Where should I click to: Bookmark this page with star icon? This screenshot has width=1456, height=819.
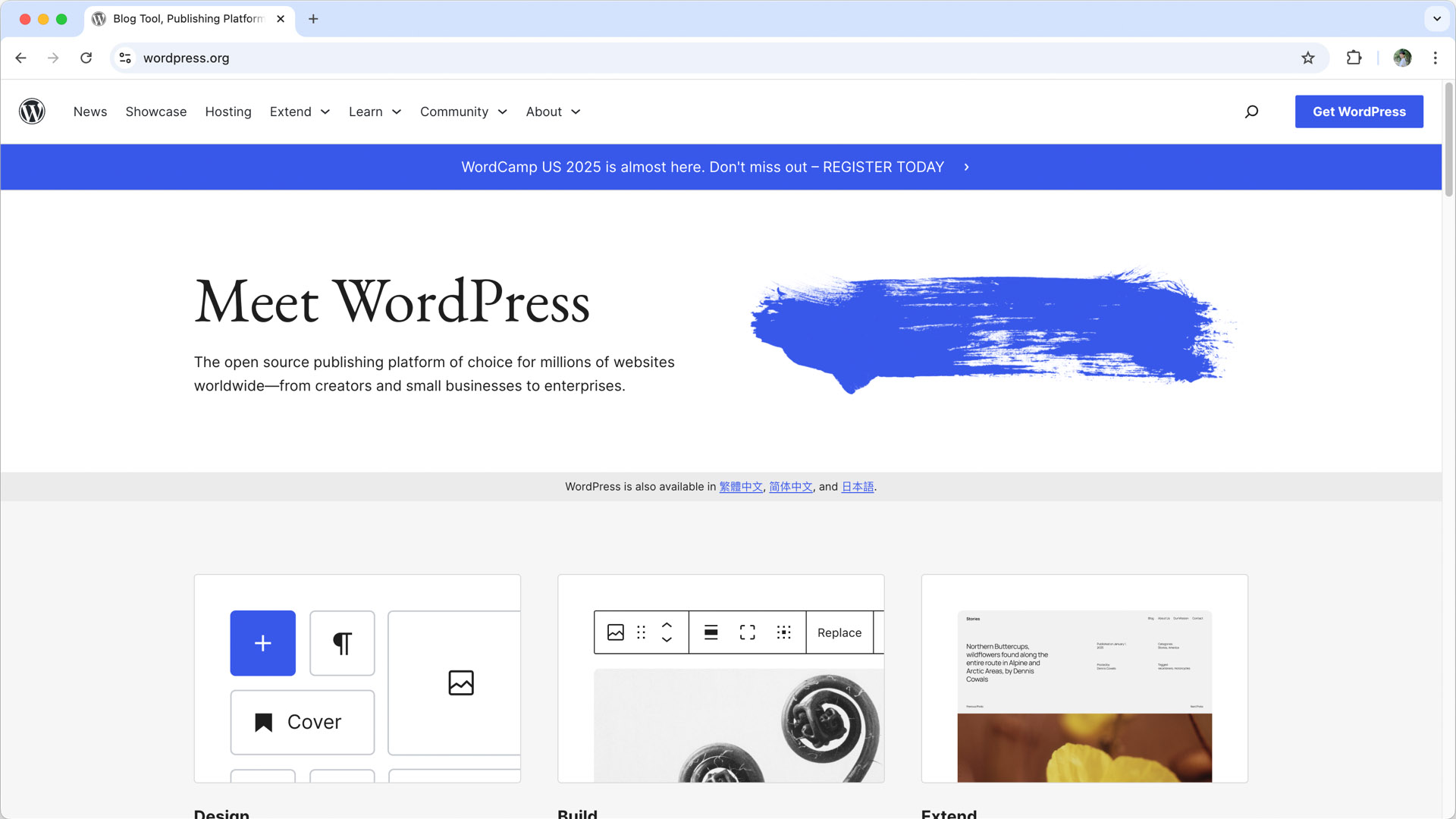click(x=1308, y=58)
